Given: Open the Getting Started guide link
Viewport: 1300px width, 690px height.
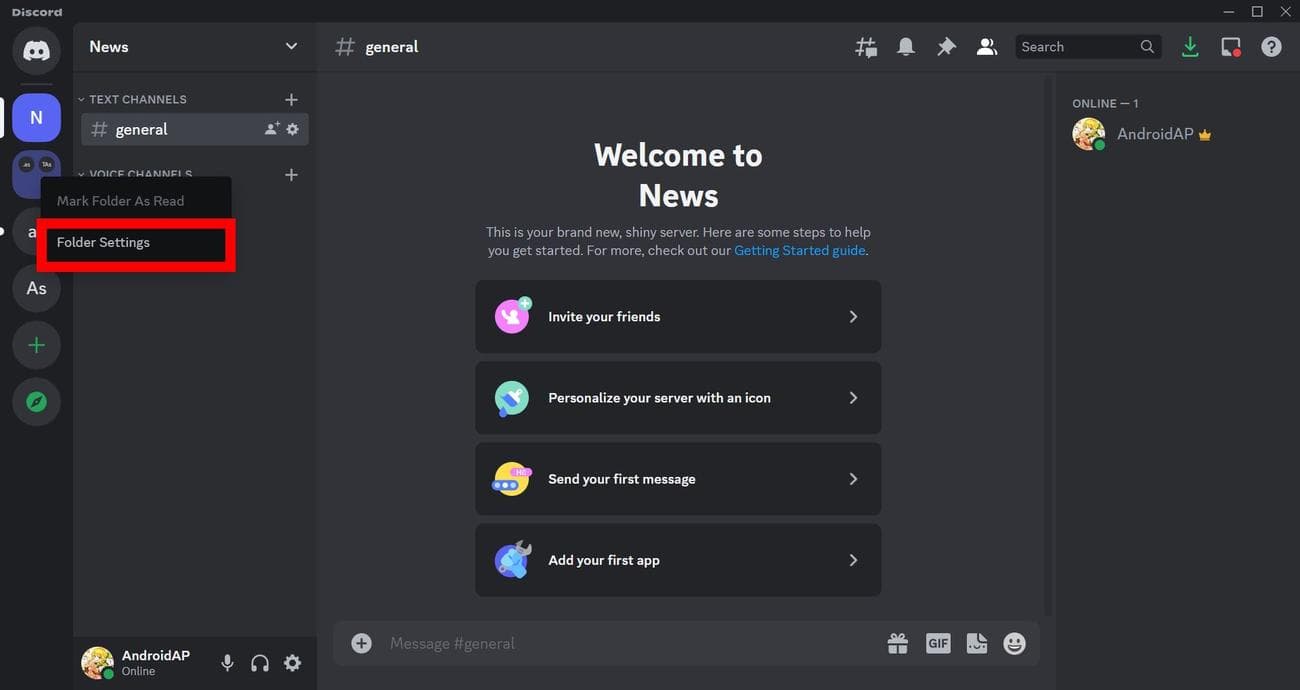Looking at the screenshot, I should (x=799, y=251).
